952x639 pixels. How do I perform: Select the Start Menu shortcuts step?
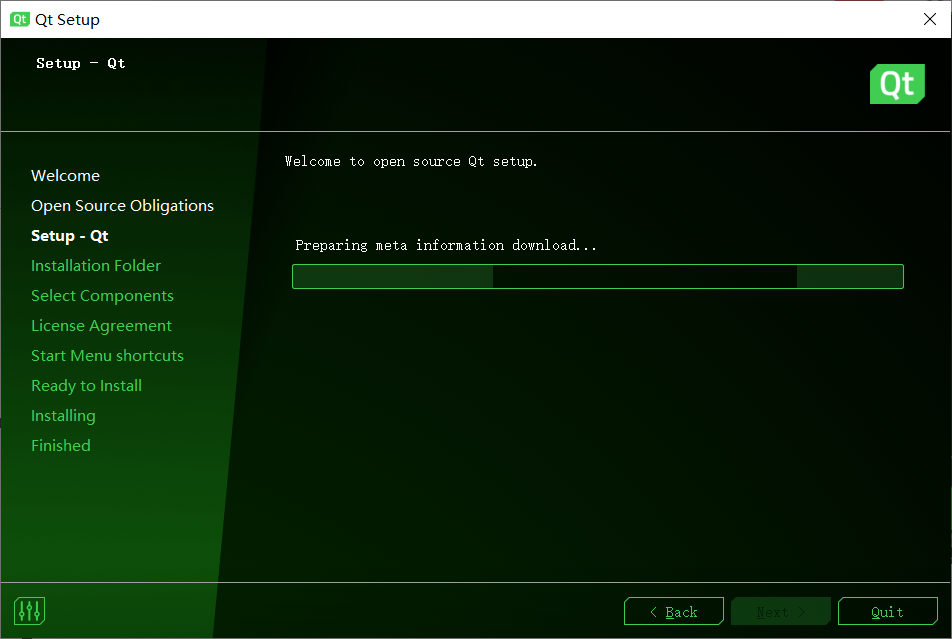tap(107, 355)
